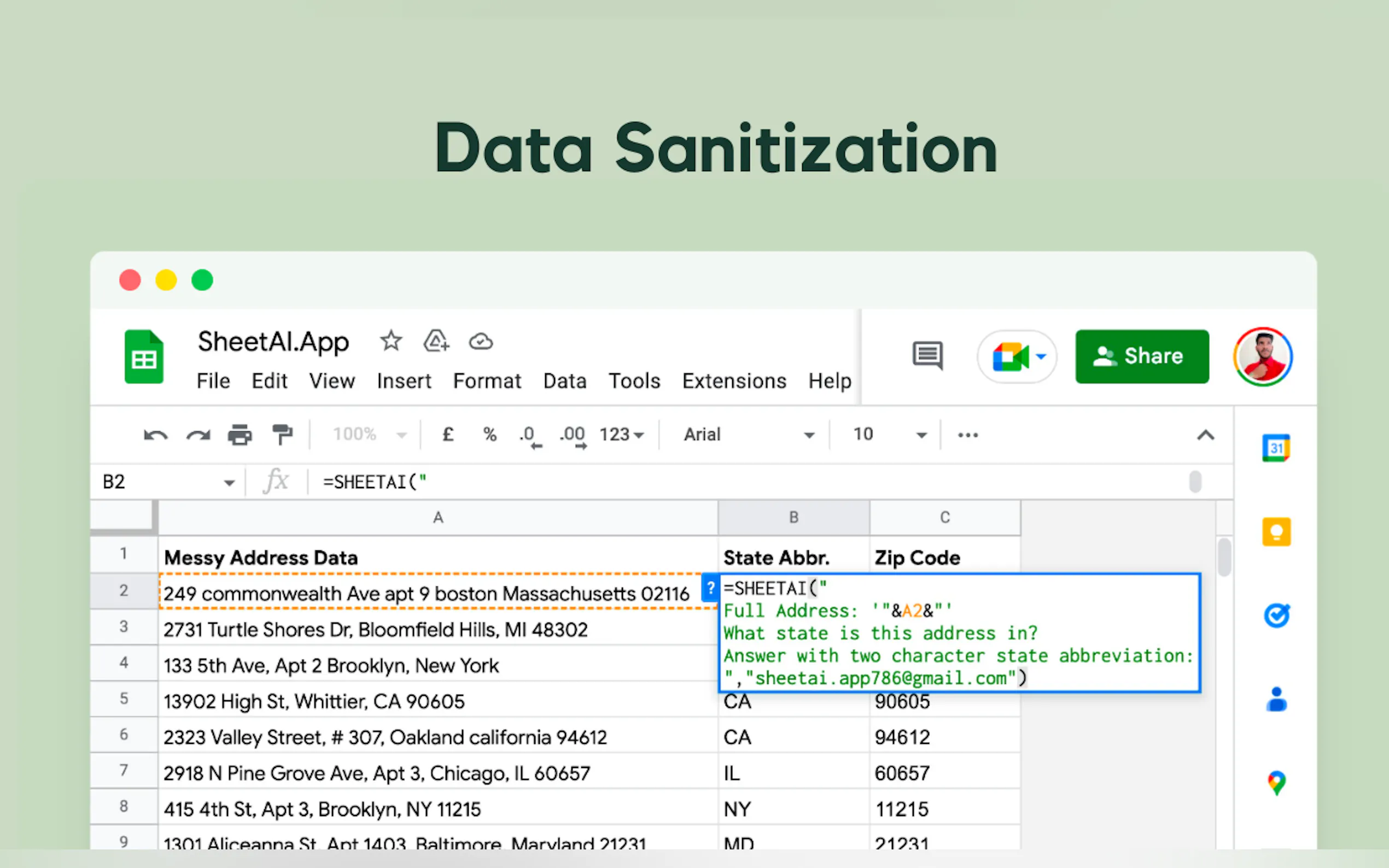Open Google Keep side panel icon
1389x868 pixels.
coord(1276,532)
